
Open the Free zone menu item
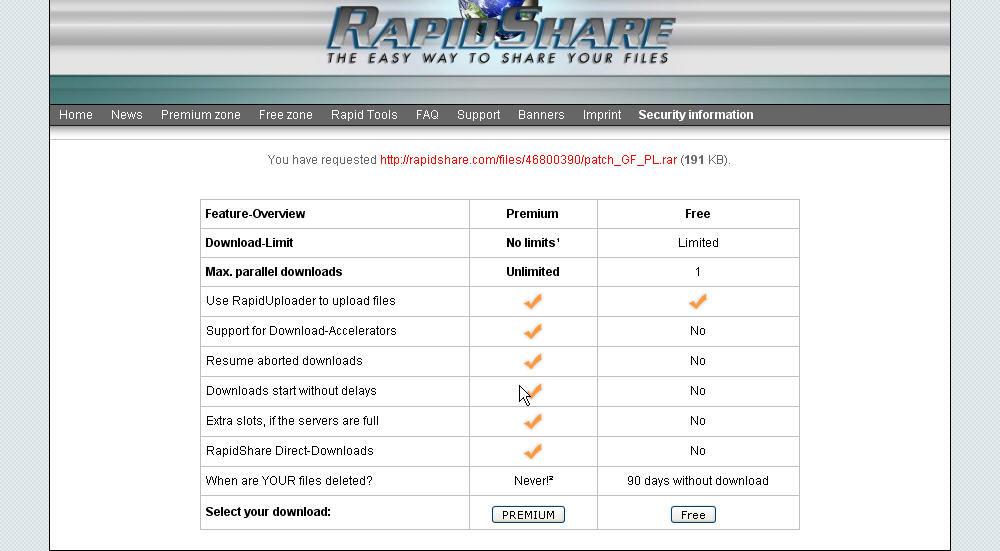point(286,115)
